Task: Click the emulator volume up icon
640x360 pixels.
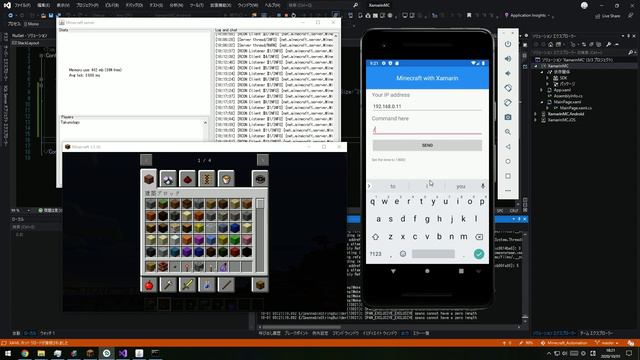Action: point(508,59)
